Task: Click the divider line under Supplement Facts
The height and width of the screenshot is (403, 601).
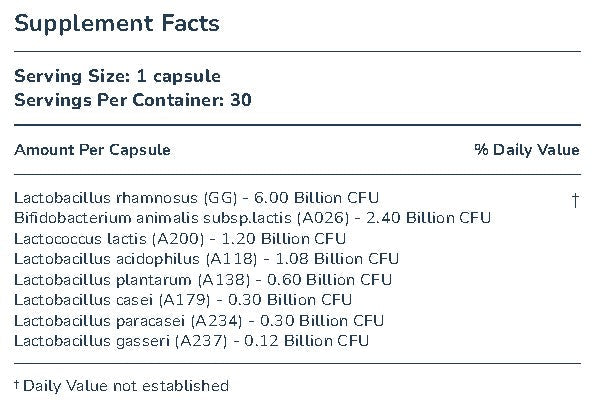Action: tap(297, 51)
